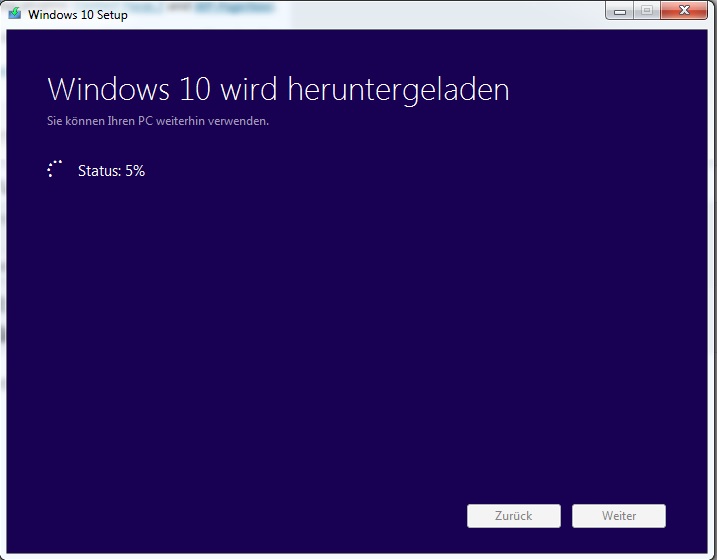Click the 'Sie können Ihren PC weiterhin verwenden' text
The image size is (717, 560).
tap(158, 121)
